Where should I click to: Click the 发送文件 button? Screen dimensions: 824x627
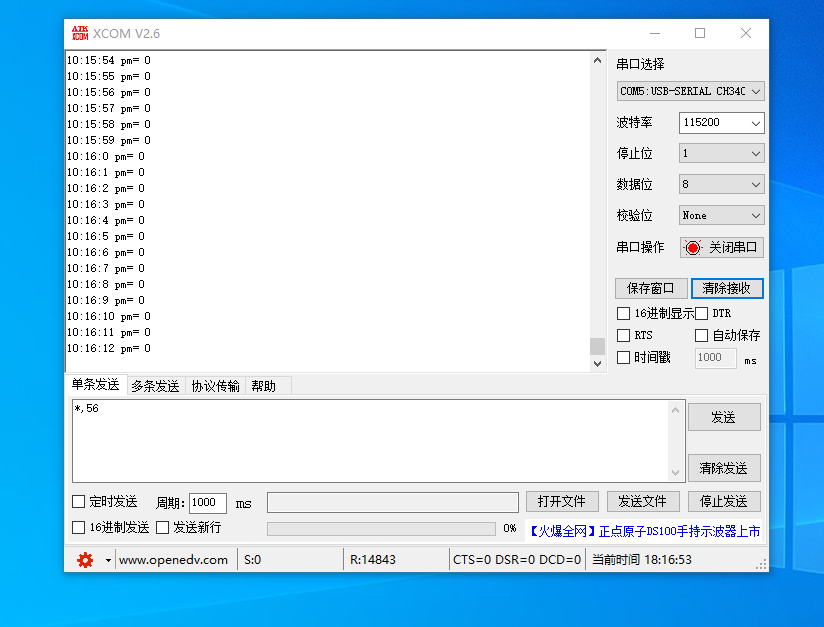(x=643, y=501)
